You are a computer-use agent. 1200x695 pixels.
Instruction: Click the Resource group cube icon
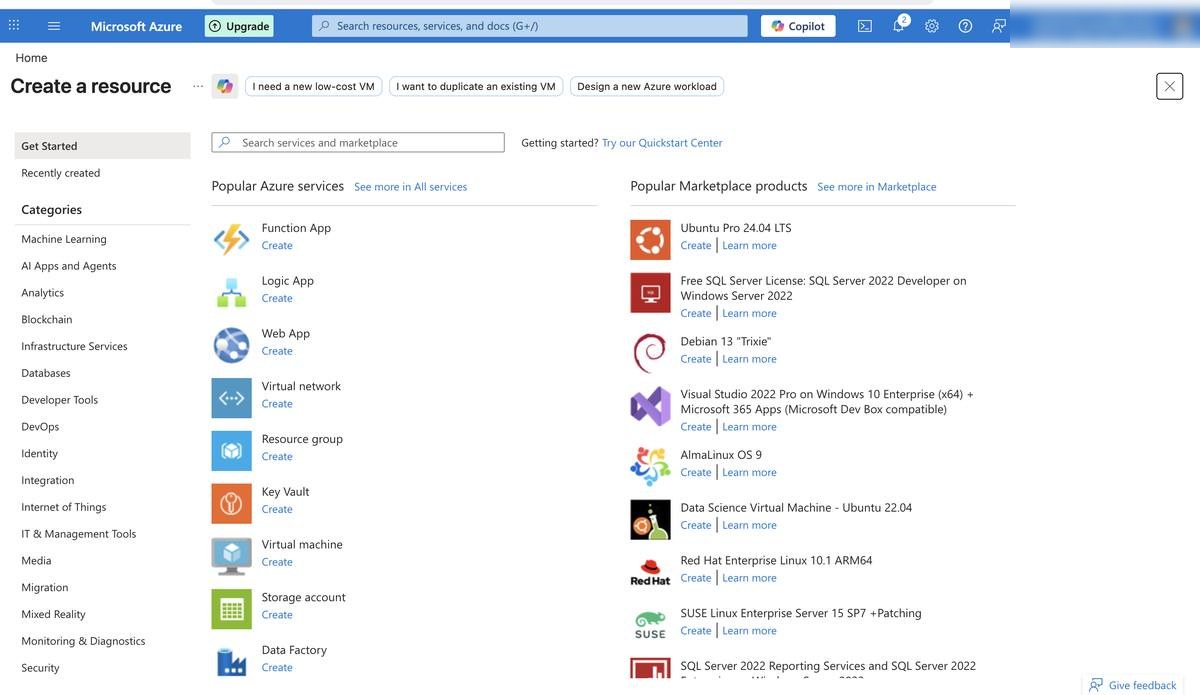[231, 451]
